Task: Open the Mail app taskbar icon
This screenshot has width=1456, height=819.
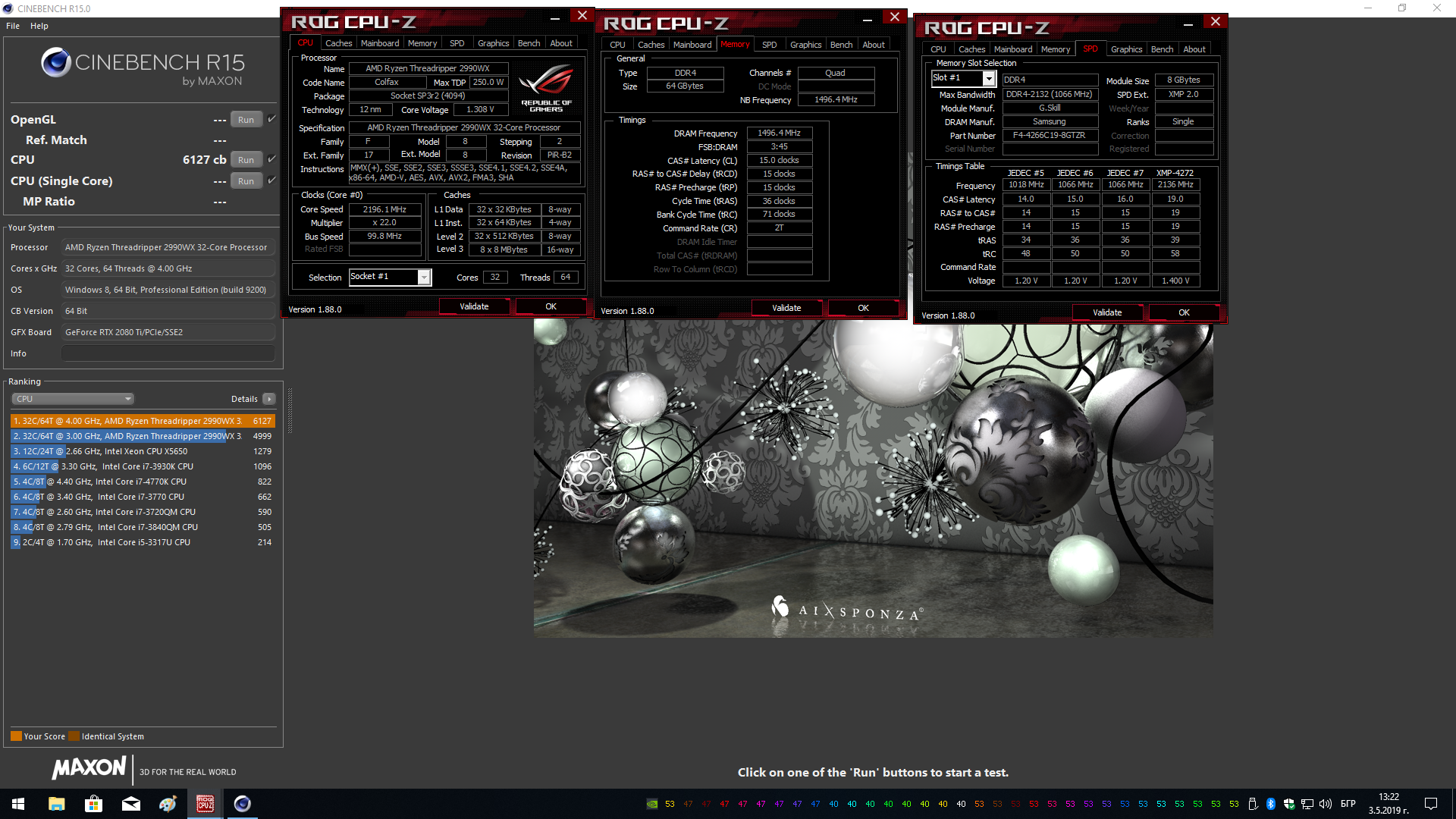Action: point(130,804)
